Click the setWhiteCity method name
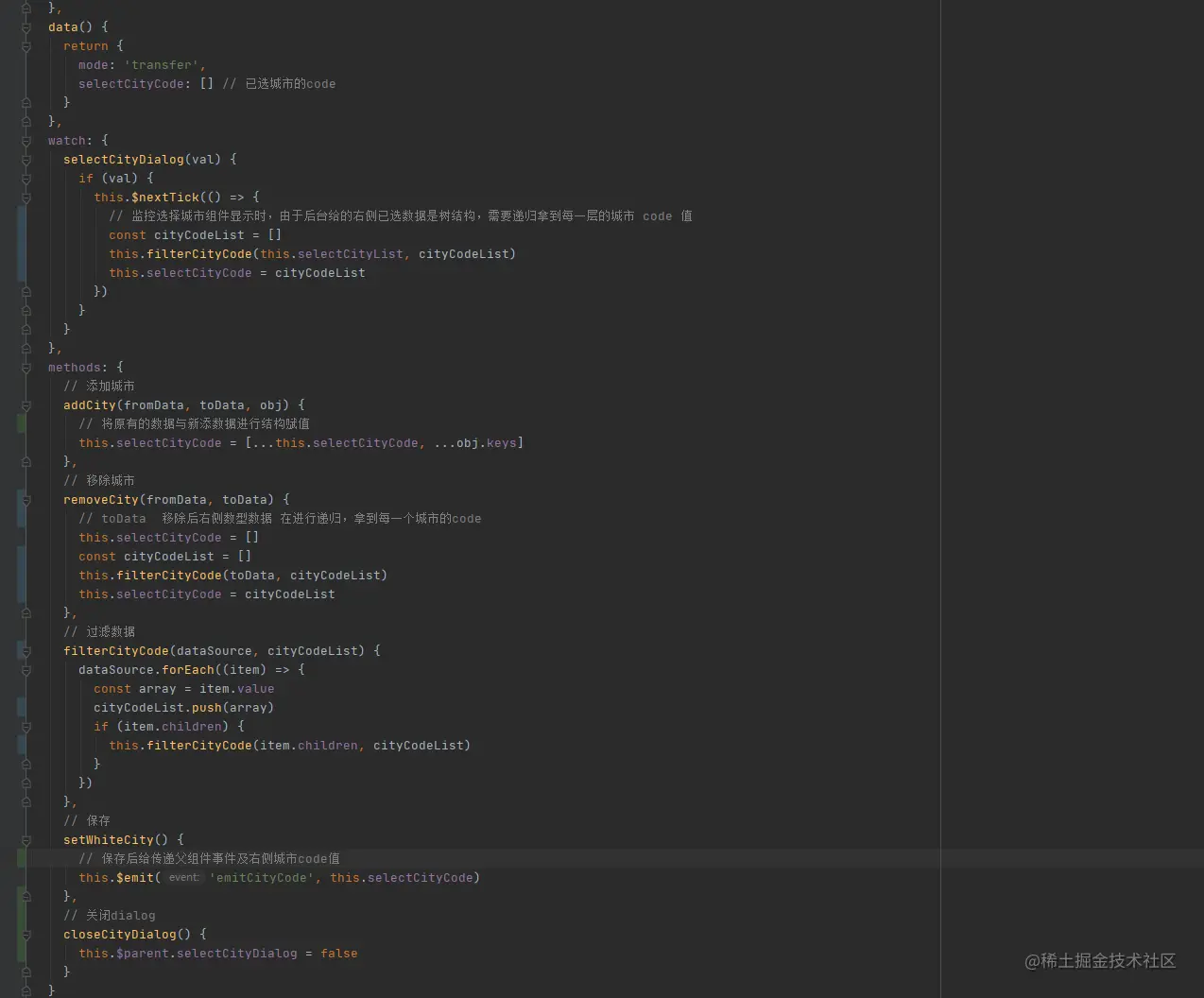This screenshot has height=998, width=1204. (x=109, y=840)
